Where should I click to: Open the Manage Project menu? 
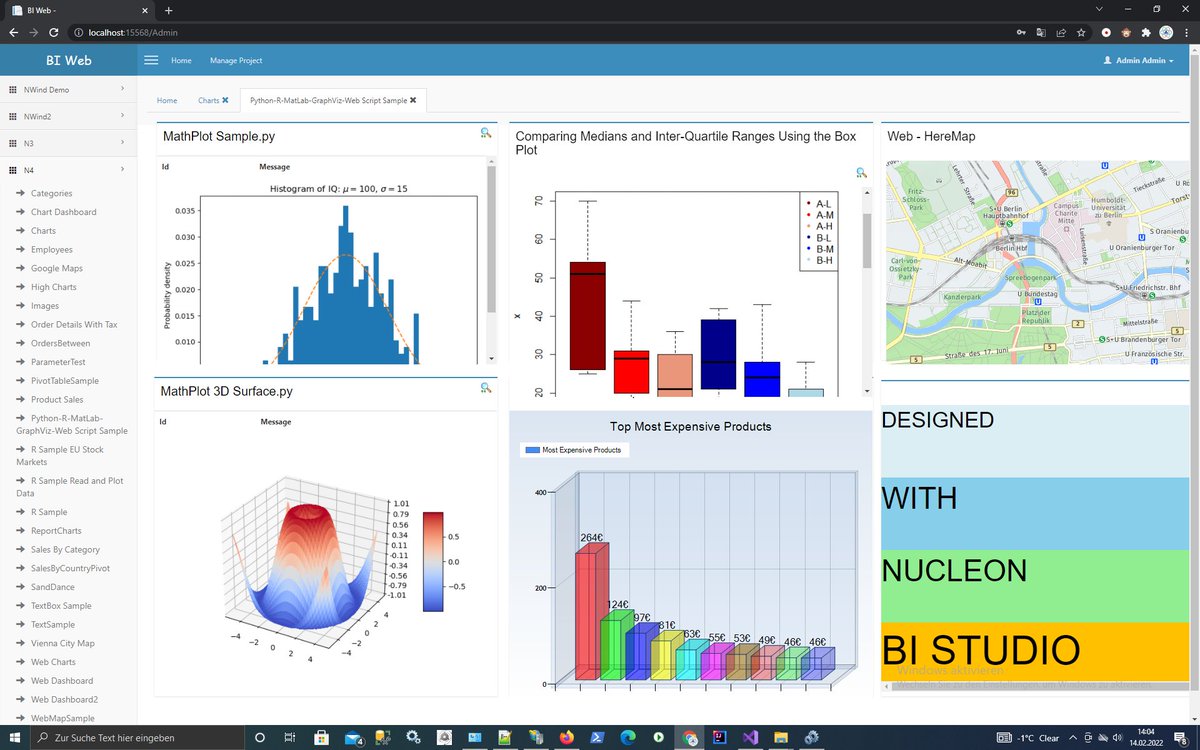click(236, 60)
